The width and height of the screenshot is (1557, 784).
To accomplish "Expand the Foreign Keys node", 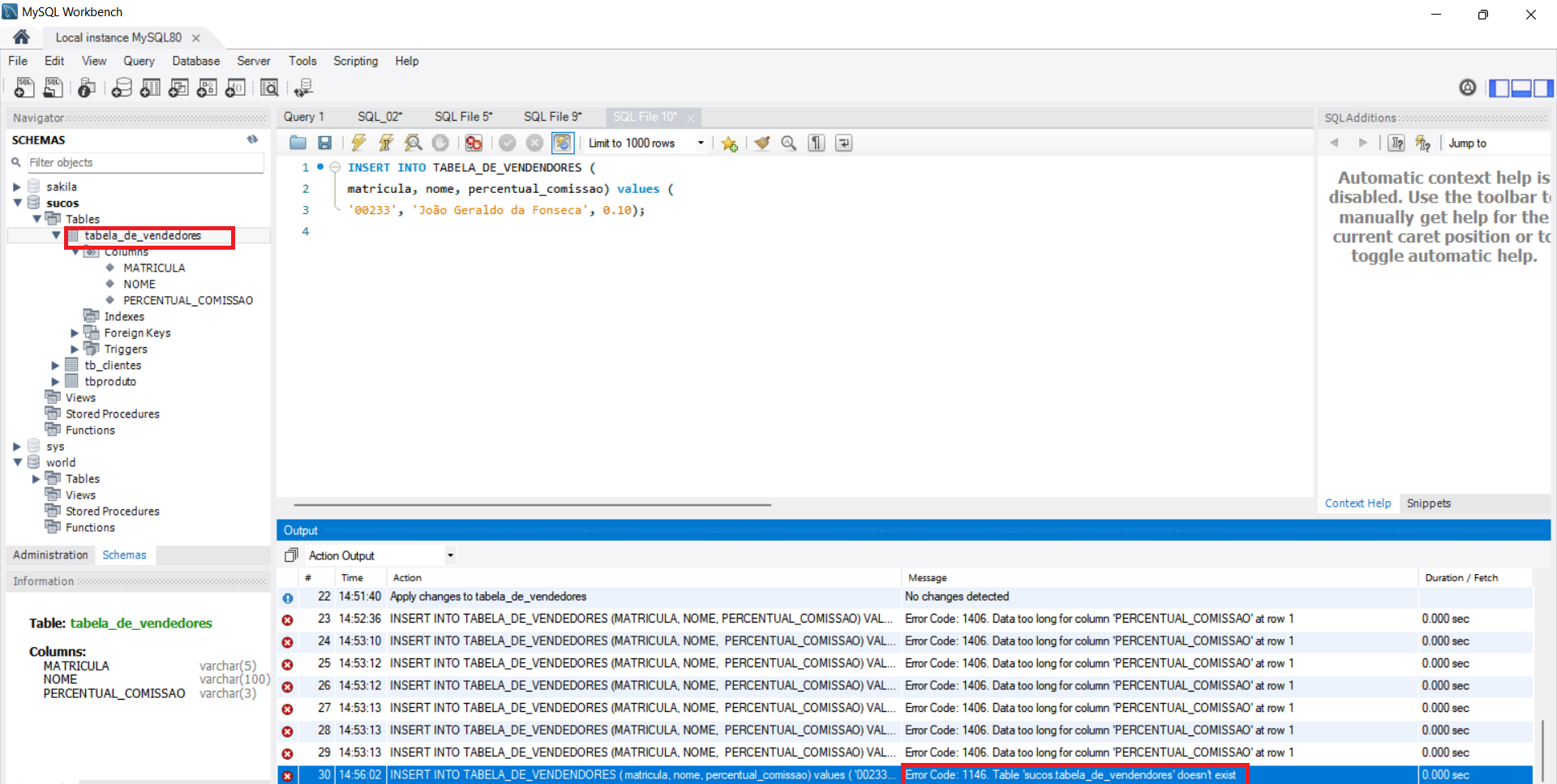I will (x=75, y=332).
